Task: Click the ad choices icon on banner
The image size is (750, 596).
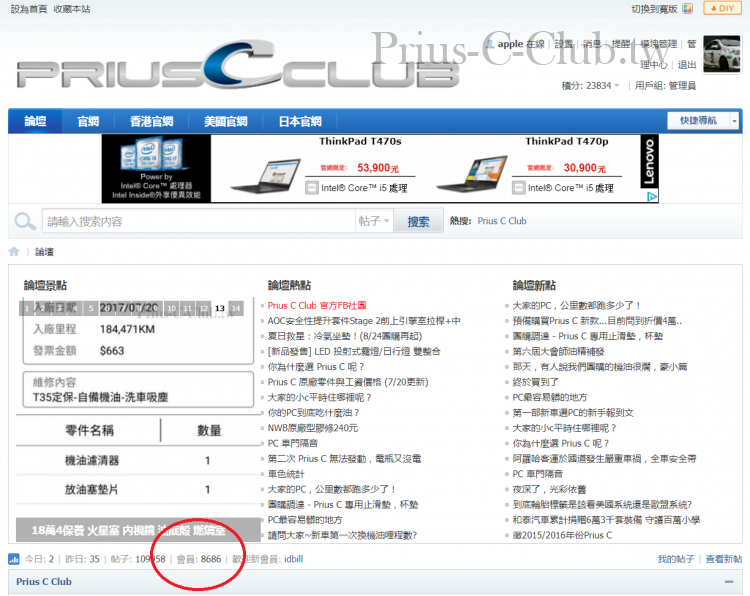Action: [x=651, y=197]
